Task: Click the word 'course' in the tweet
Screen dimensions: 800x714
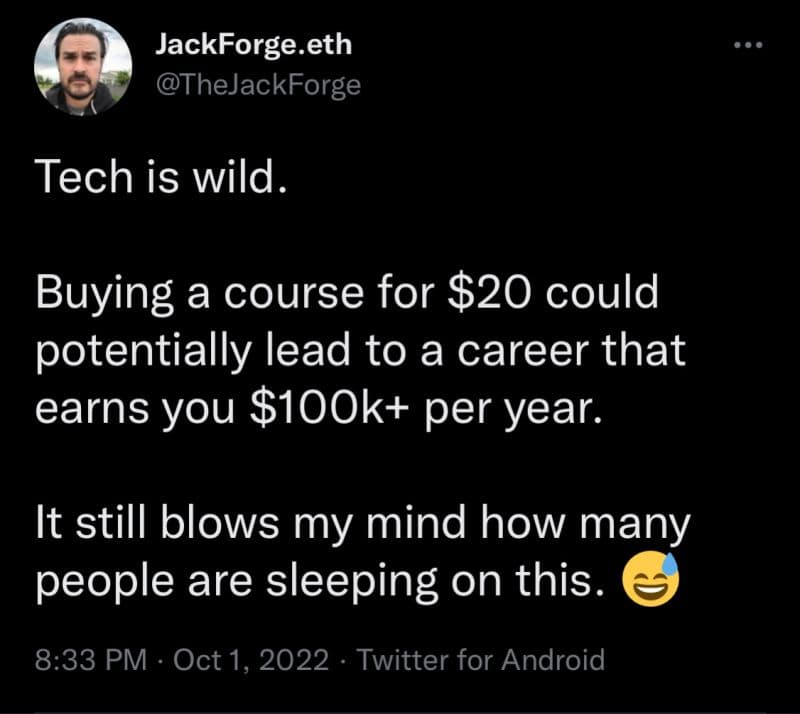Action: [294, 295]
